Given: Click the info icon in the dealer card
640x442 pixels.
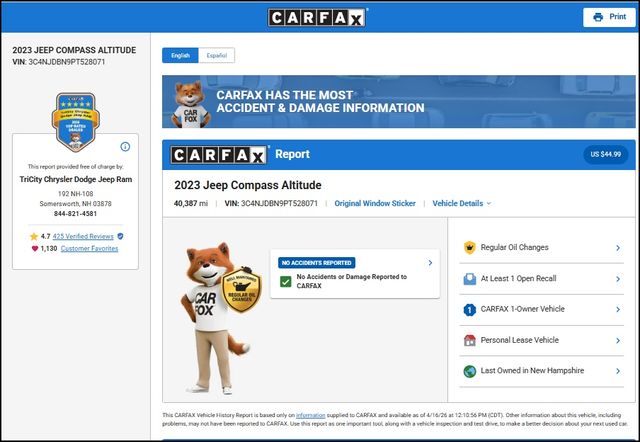Looking at the screenshot, I should tap(125, 146).
